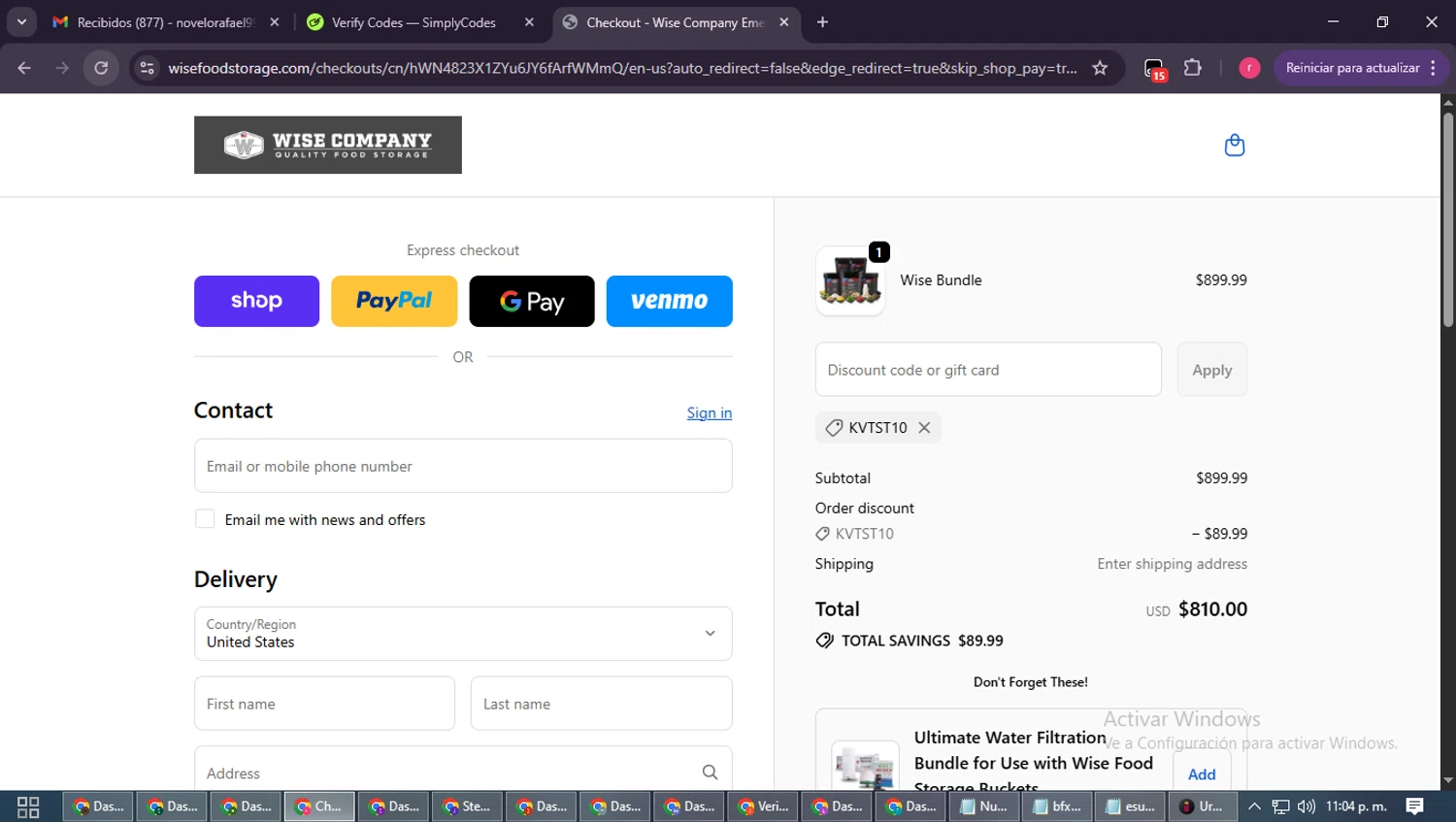
Task: Add Ultimate Water Filtration Bundle to the order
Action: click(x=1202, y=773)
